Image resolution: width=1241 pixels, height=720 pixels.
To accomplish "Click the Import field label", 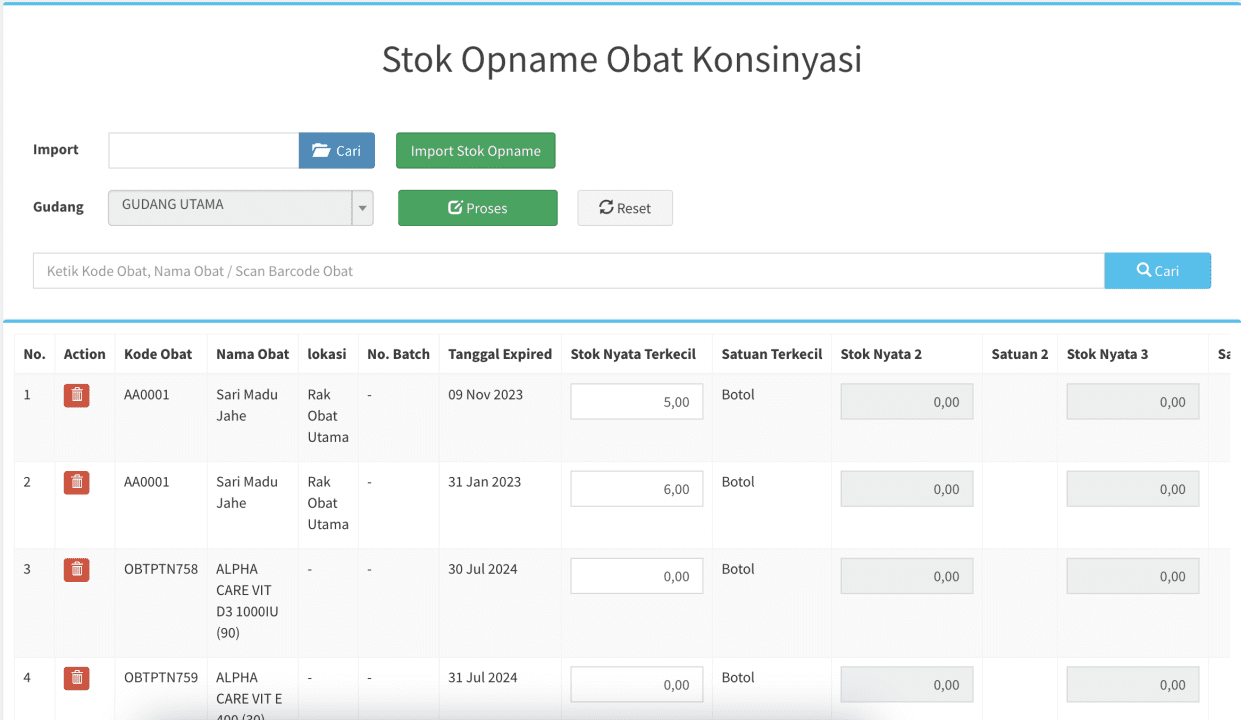I will pos(56,150).
